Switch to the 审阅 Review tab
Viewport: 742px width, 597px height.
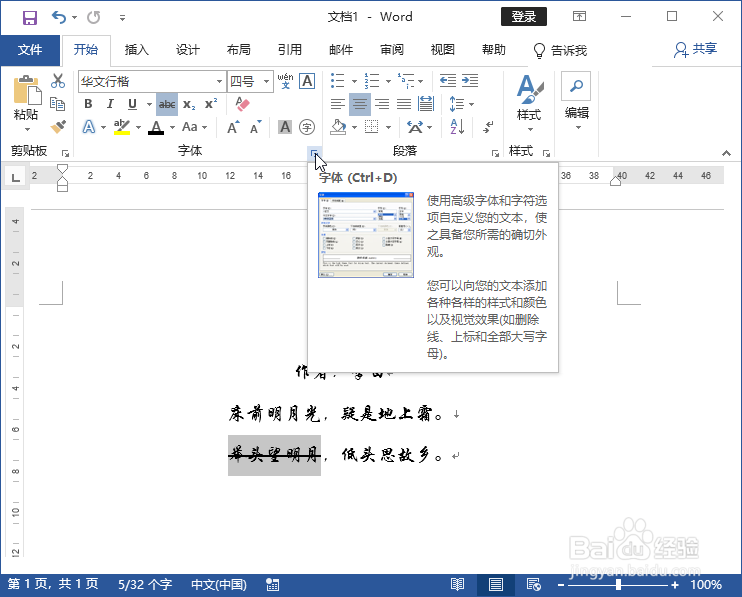pos(392,50)
